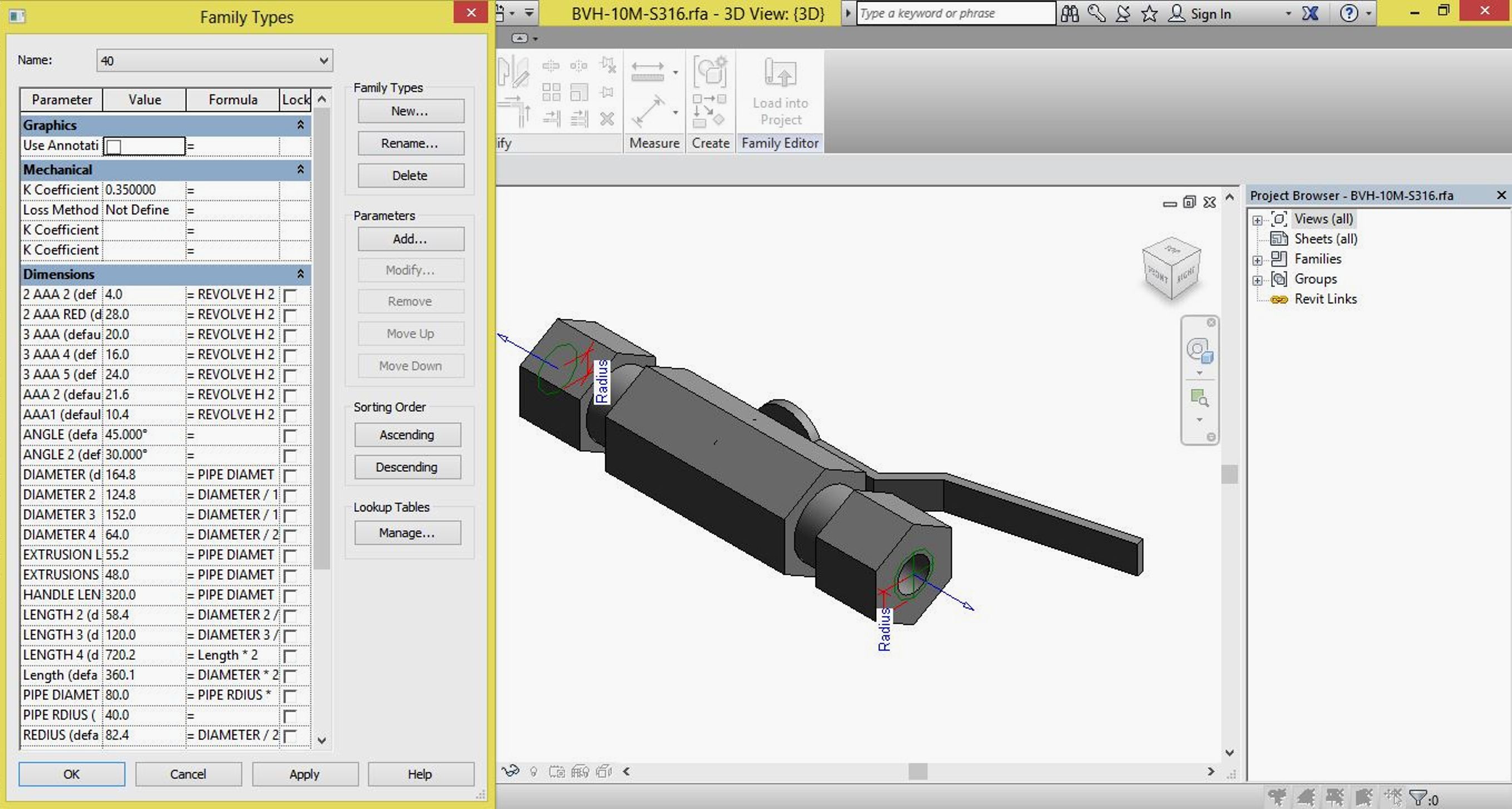Toggle Select Links status bar icon

click(1277, 798)
